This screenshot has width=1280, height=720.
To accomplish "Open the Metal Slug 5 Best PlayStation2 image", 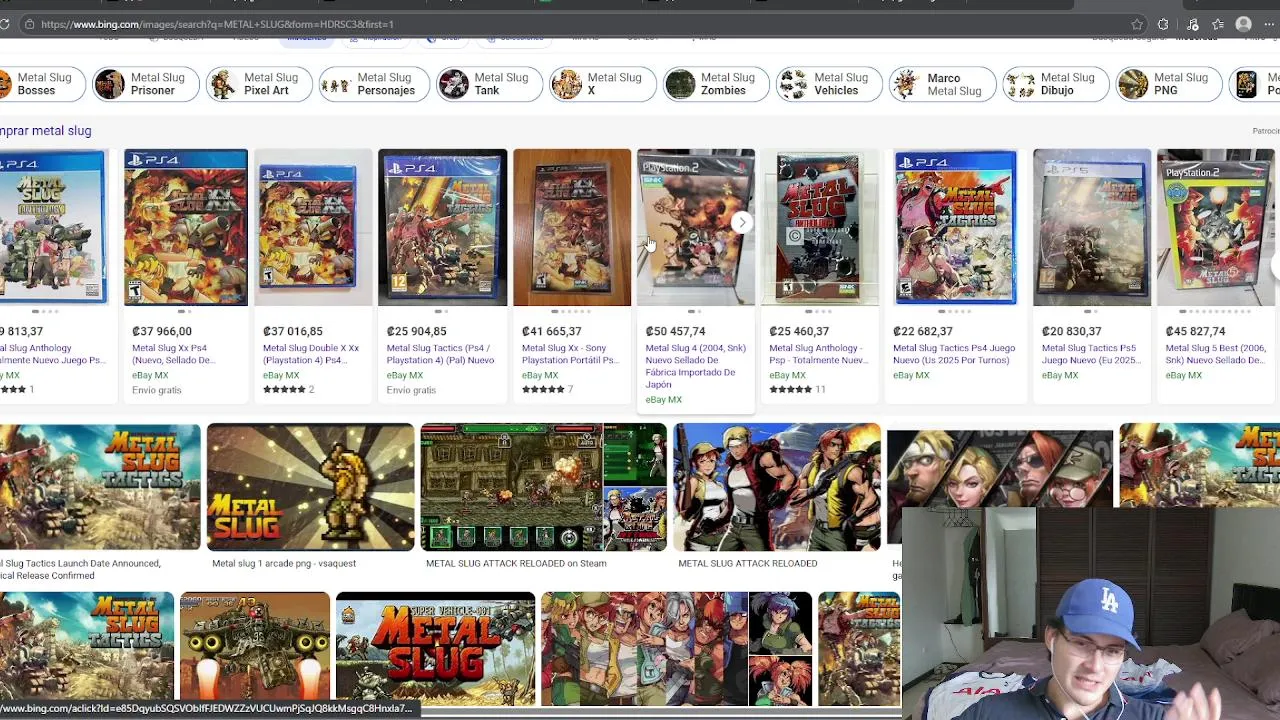I will click(1215, 227).
